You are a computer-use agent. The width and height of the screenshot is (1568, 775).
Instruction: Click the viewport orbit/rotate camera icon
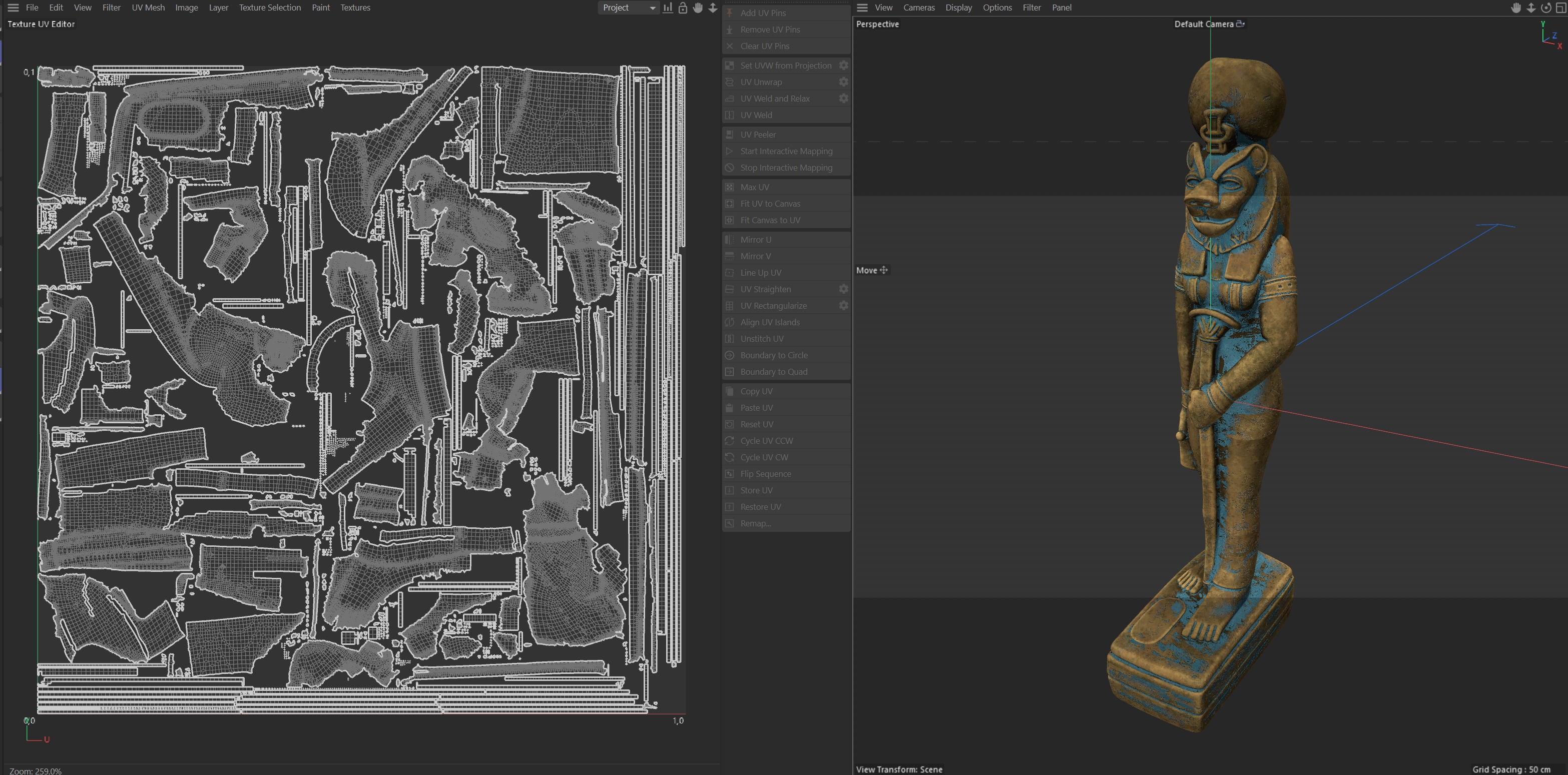[x=1546, y=8]
